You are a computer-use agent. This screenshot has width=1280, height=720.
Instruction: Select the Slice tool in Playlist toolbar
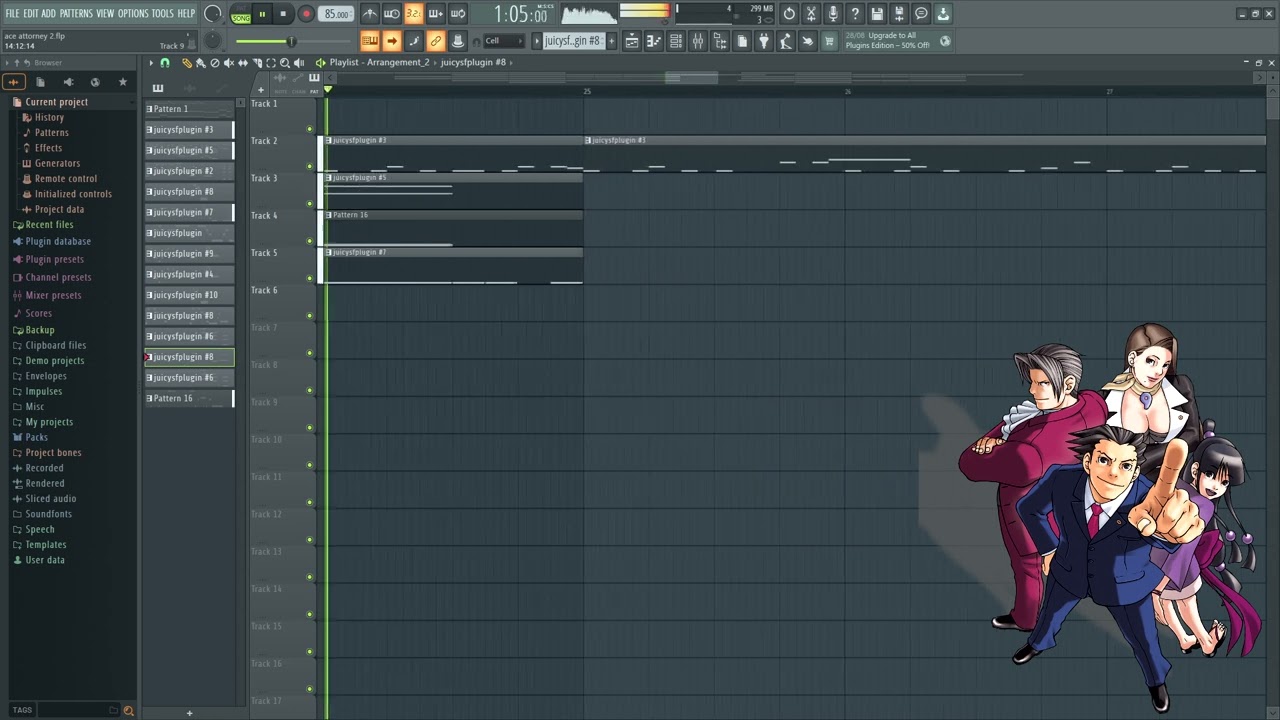257,63
